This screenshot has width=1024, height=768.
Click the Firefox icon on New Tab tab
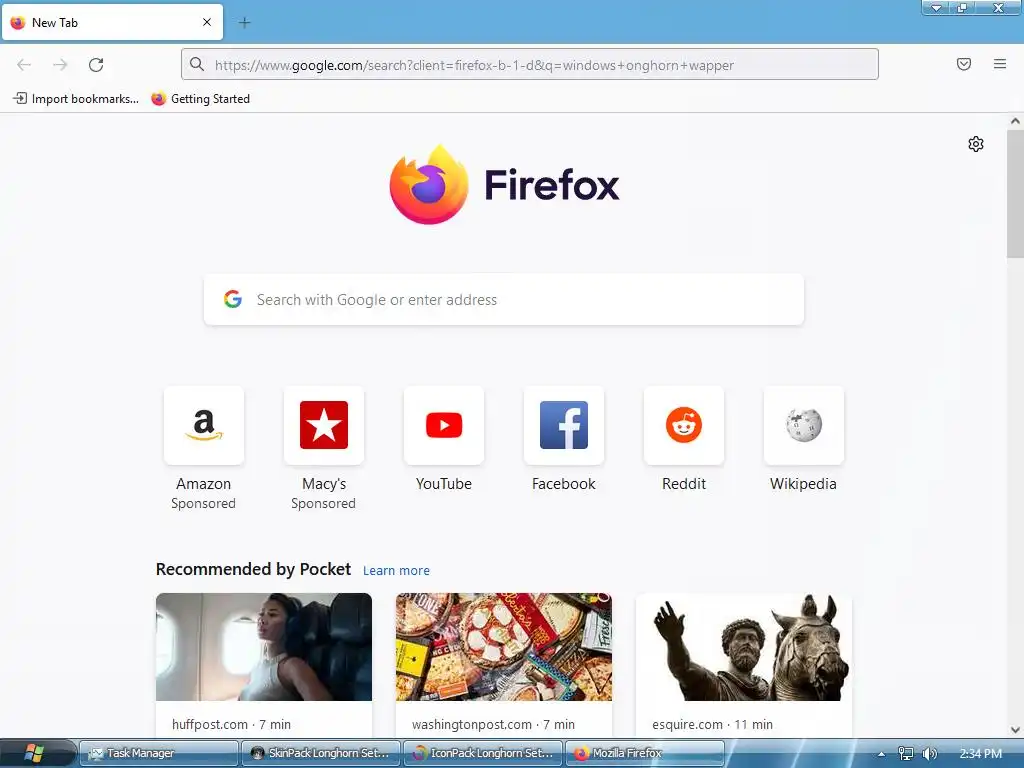[x=18, y=22]
